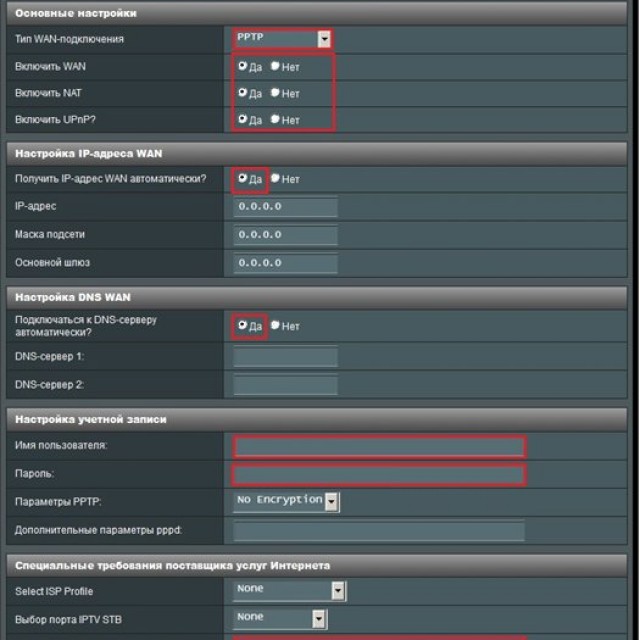Open the Параметры PPTP No Encryption dropdown
640x640 pixels.
[286, 502]
